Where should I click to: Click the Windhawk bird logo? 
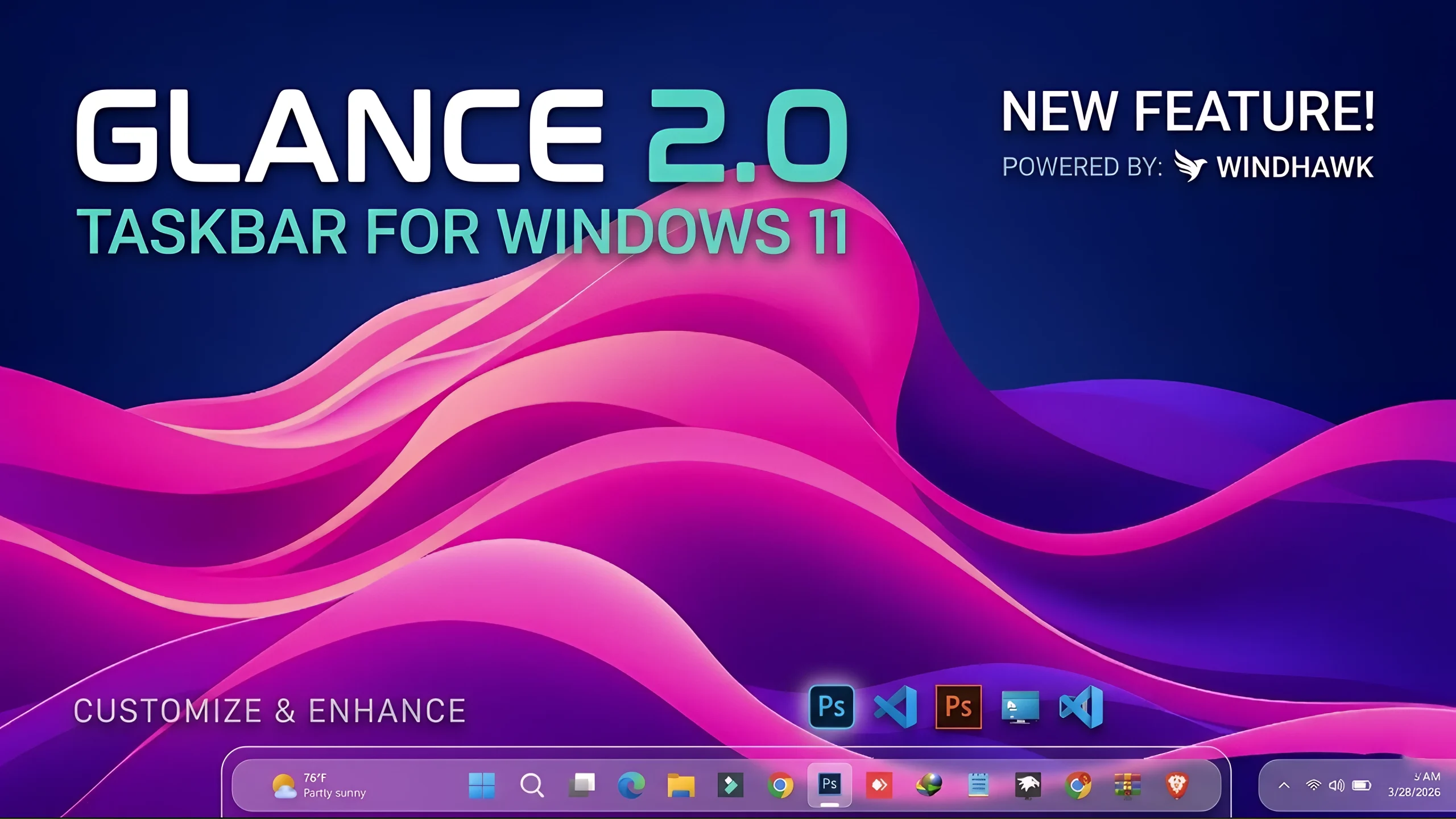pyautogui.click(x=1190, y=166)
